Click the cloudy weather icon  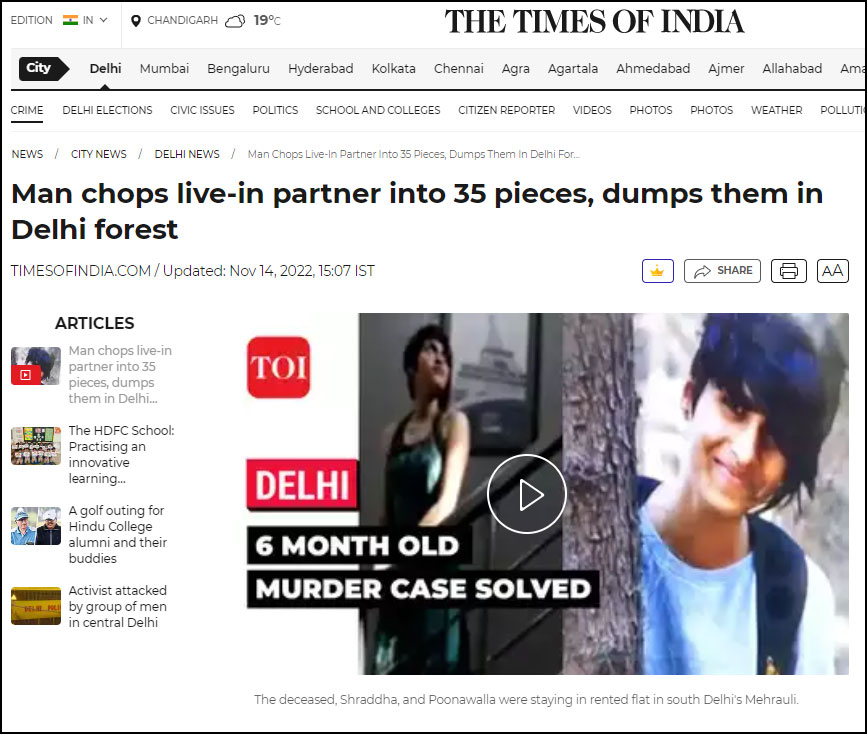click(235, 21)
